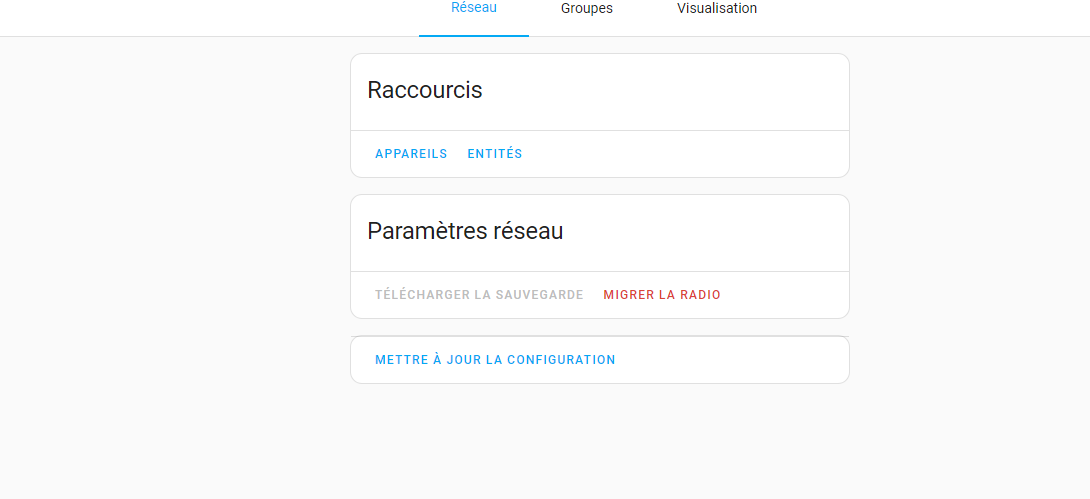
Task: Select the Paramètres réseau heading
Action: pos(465,231)
